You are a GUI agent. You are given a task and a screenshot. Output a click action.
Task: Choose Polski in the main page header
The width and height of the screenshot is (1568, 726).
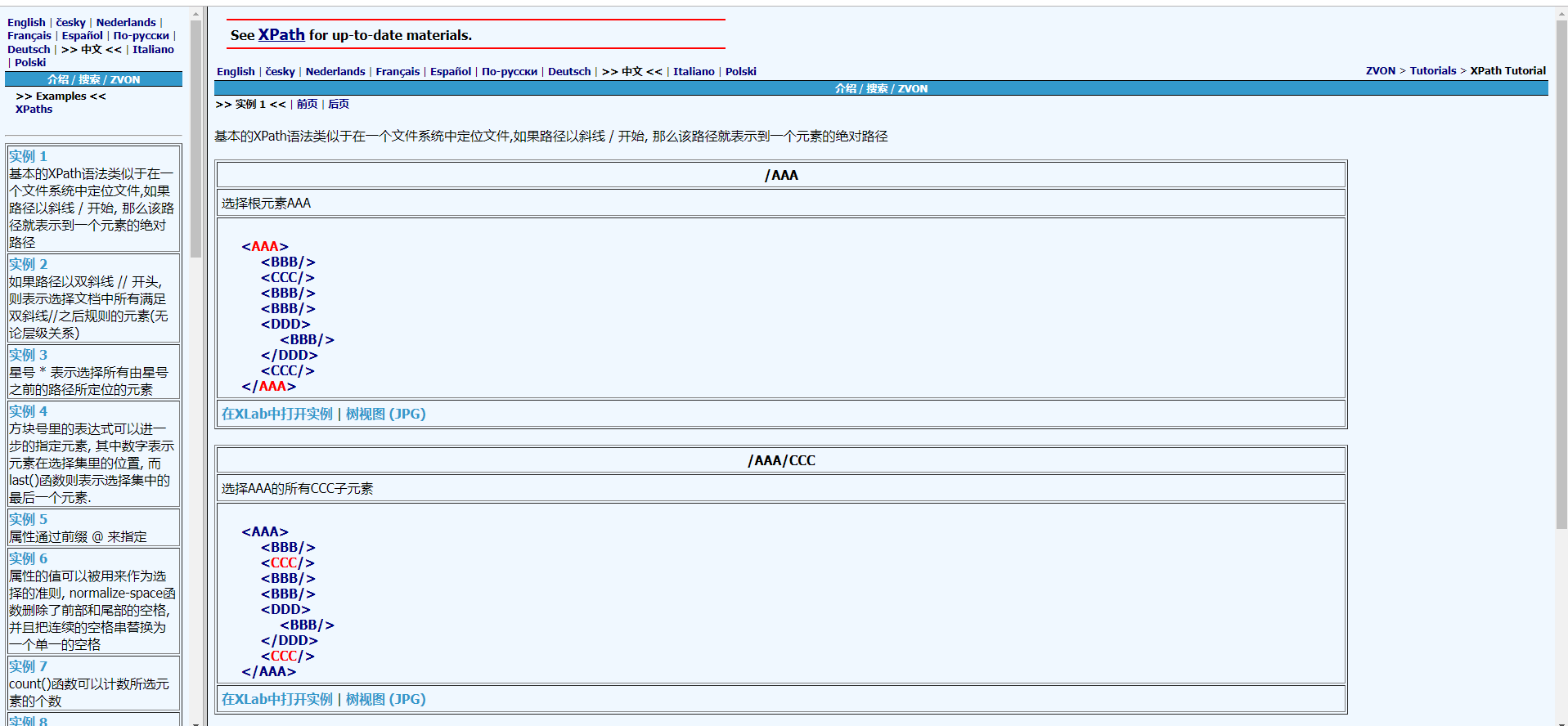tap(741, 71)
